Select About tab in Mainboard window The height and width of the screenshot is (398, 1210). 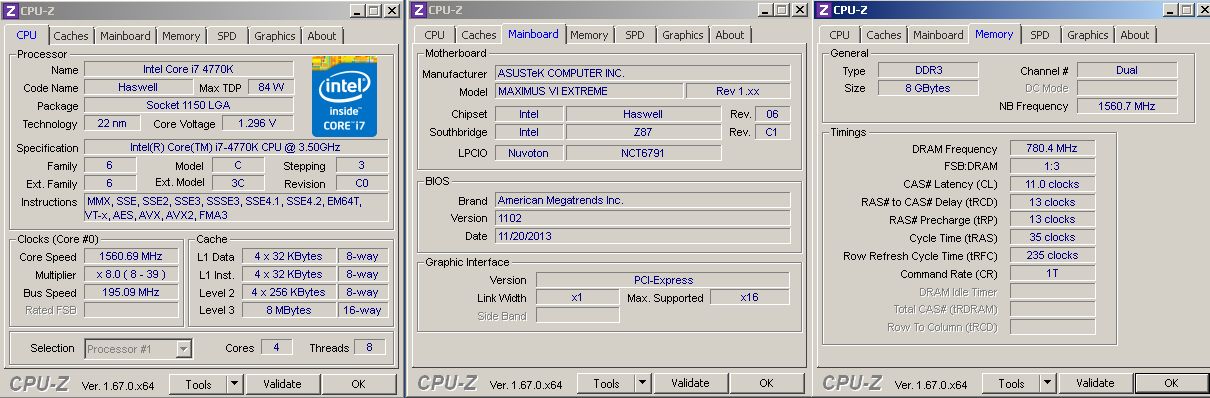(x=730, y=35)
